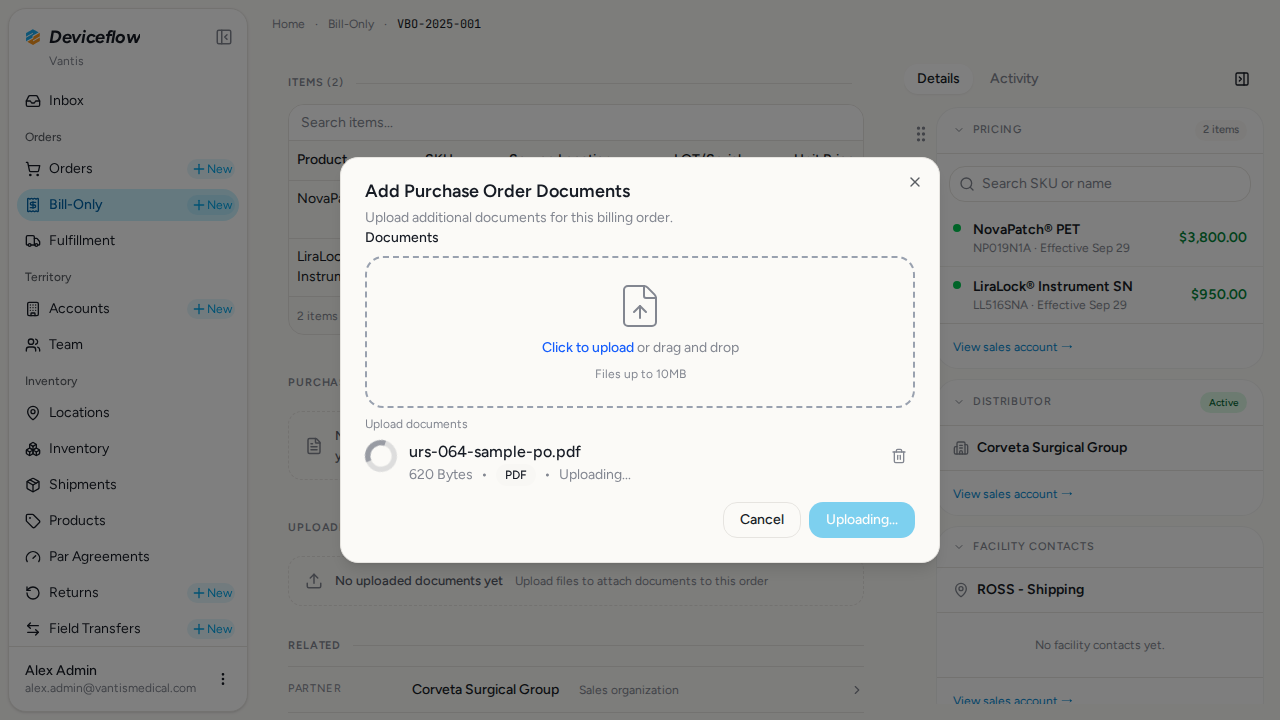Open View sales account link under Distributor
Image resolution: width=1280 pixels, height=720 pixels.
(1013, 494)
